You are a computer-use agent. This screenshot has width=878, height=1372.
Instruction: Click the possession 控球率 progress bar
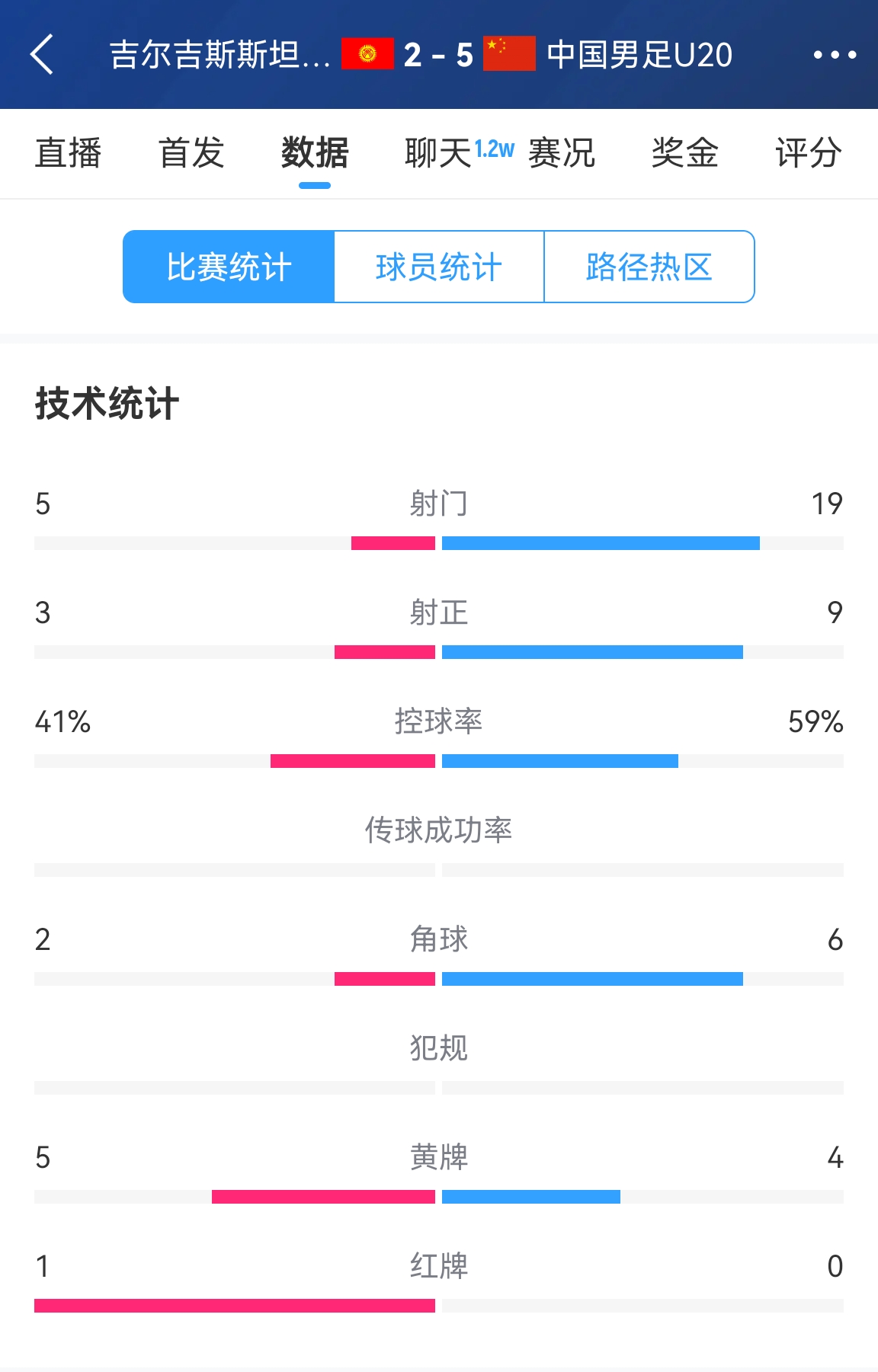click(439, 760)
